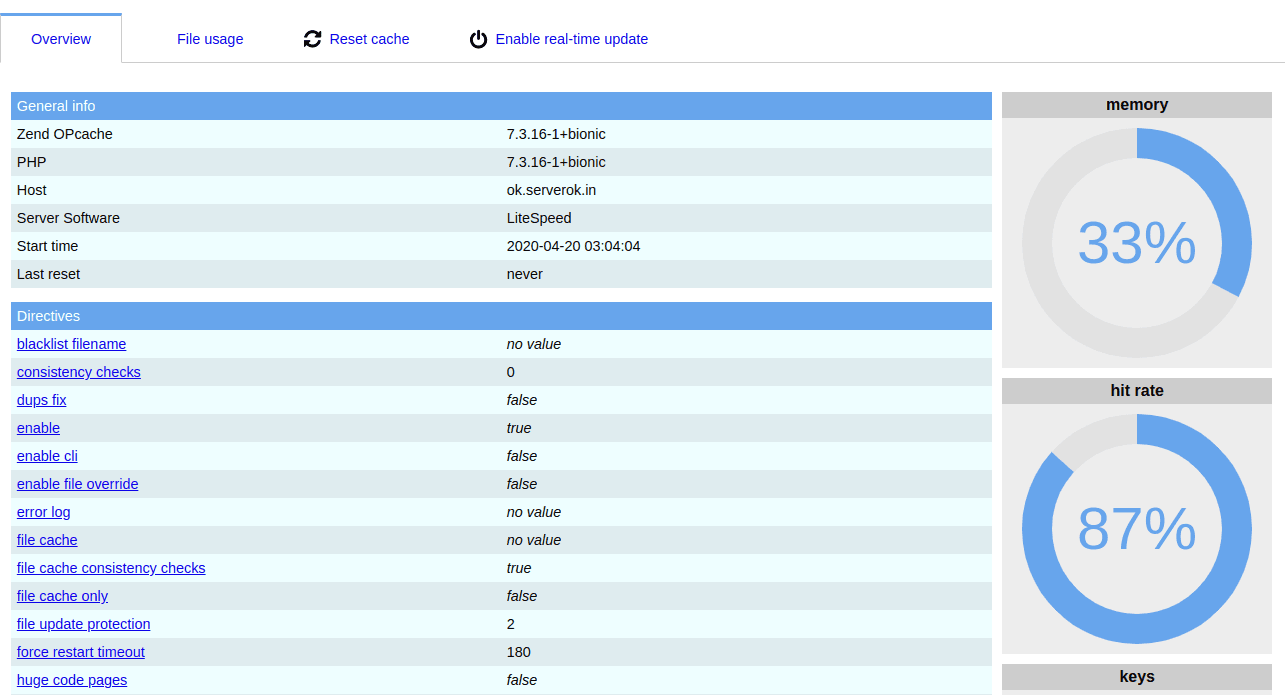Open the consistency checks directive
This screenshot has height=695, width=1285.
tap(78, 371)
